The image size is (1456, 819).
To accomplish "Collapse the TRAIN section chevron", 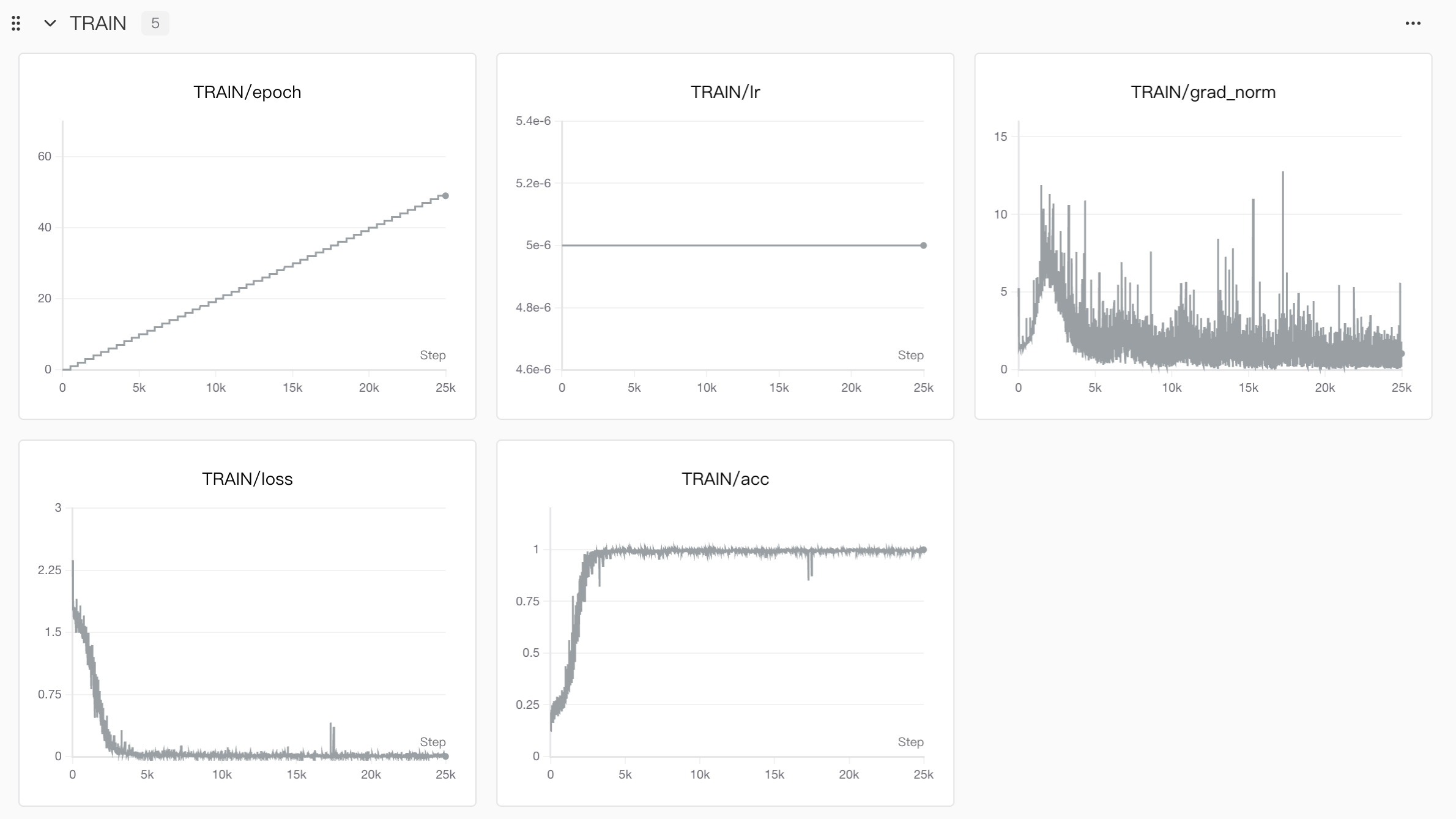I will coord(50,24).
